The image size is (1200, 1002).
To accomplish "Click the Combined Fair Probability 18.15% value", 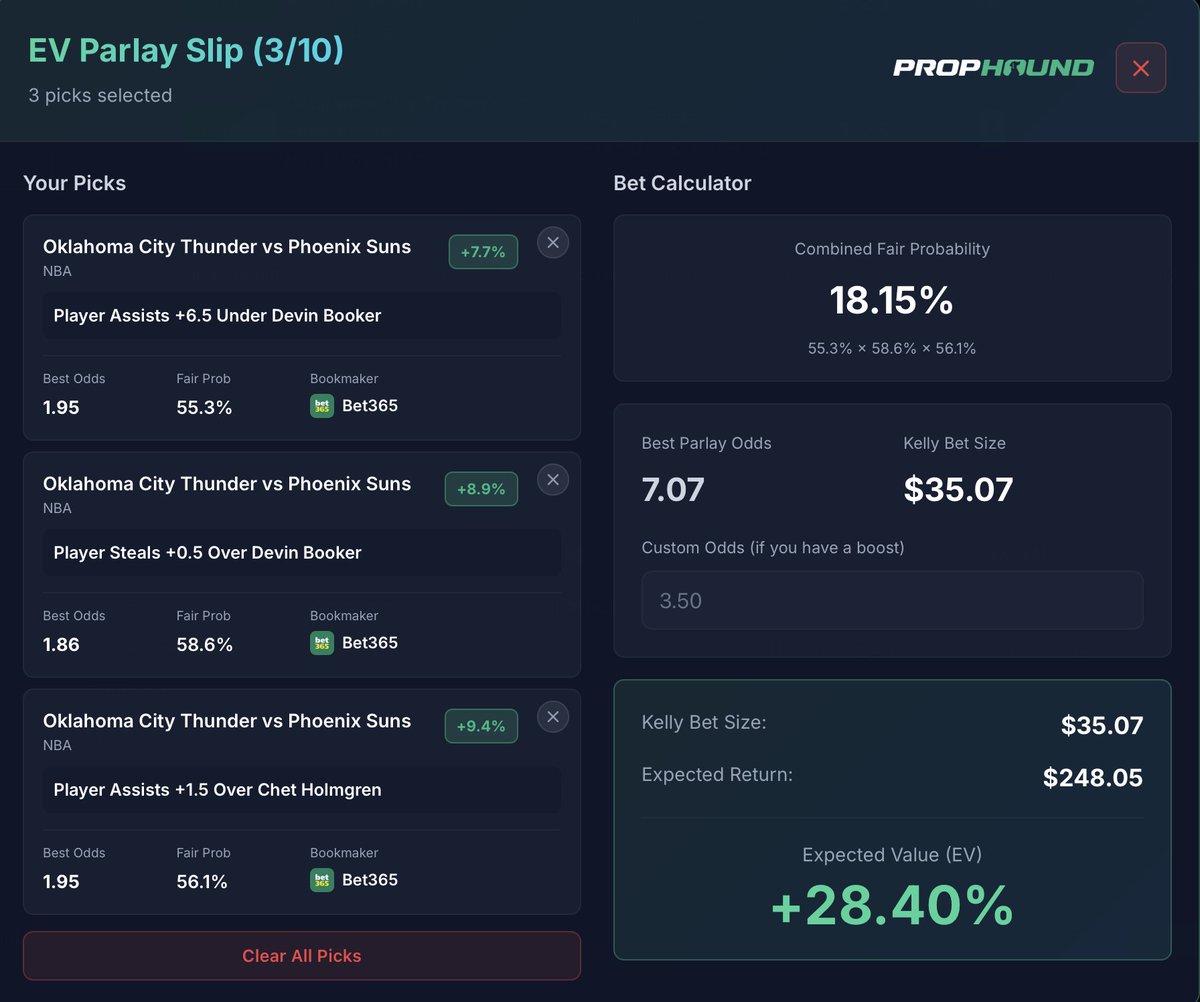I will 892,300.
